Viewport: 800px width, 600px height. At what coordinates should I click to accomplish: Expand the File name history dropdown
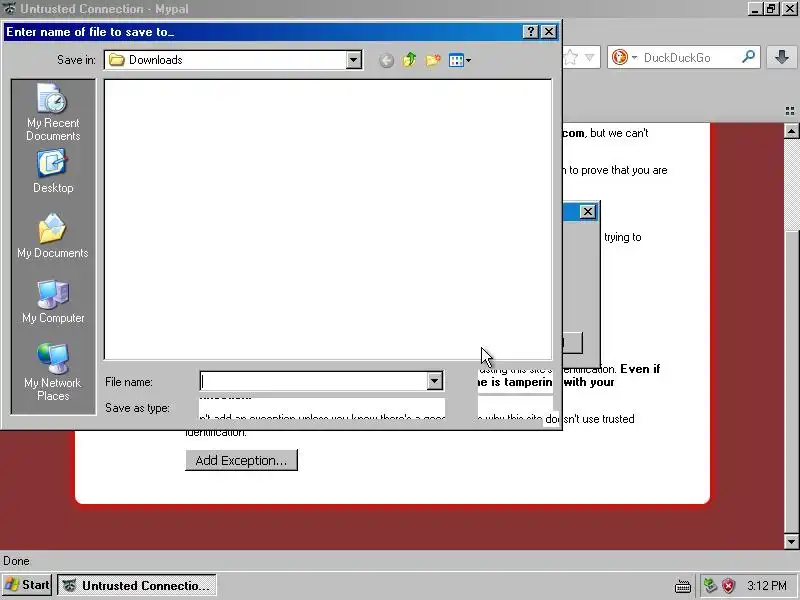click(434, 381)
